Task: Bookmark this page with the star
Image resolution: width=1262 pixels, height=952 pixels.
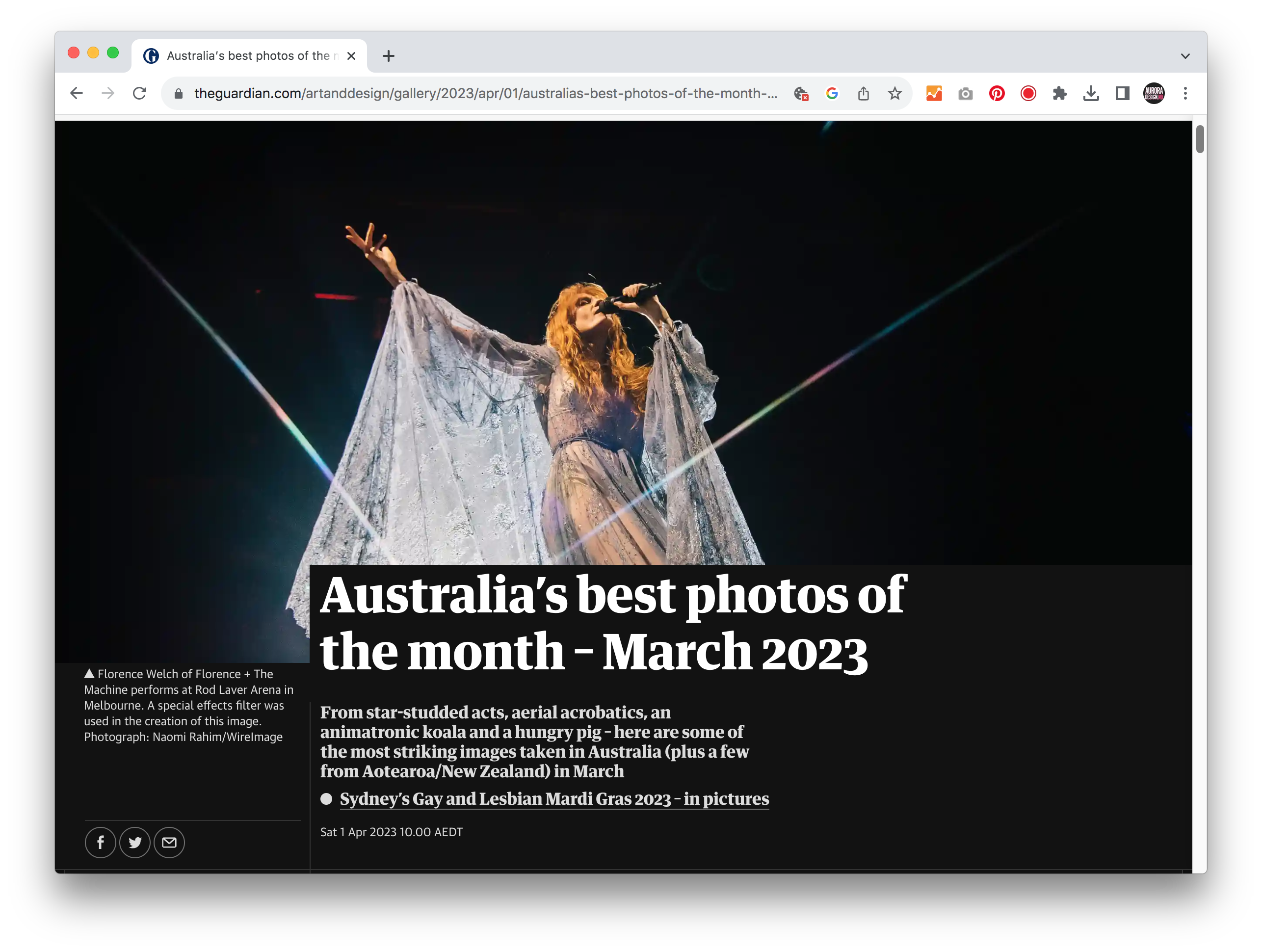Action: (895, 94)
